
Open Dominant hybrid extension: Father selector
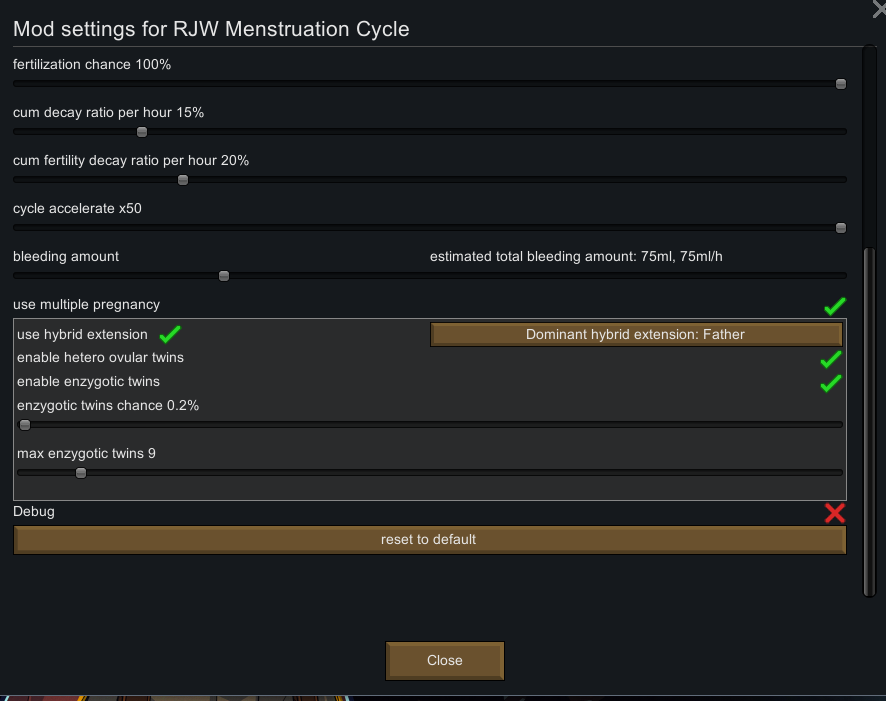[636, 334]
